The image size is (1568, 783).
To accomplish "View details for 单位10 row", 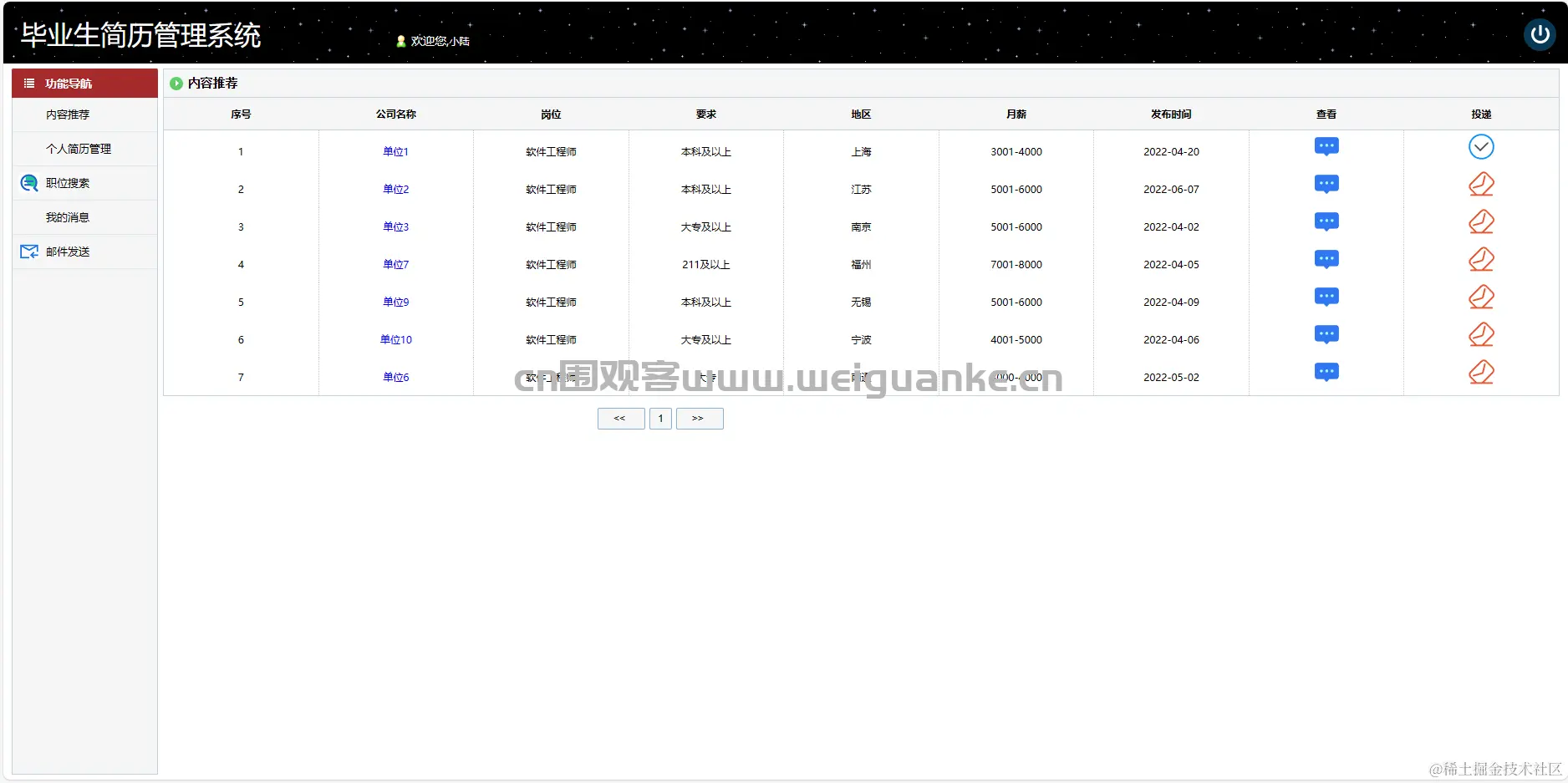I will pyautogui.click(x=1326, y=335).
